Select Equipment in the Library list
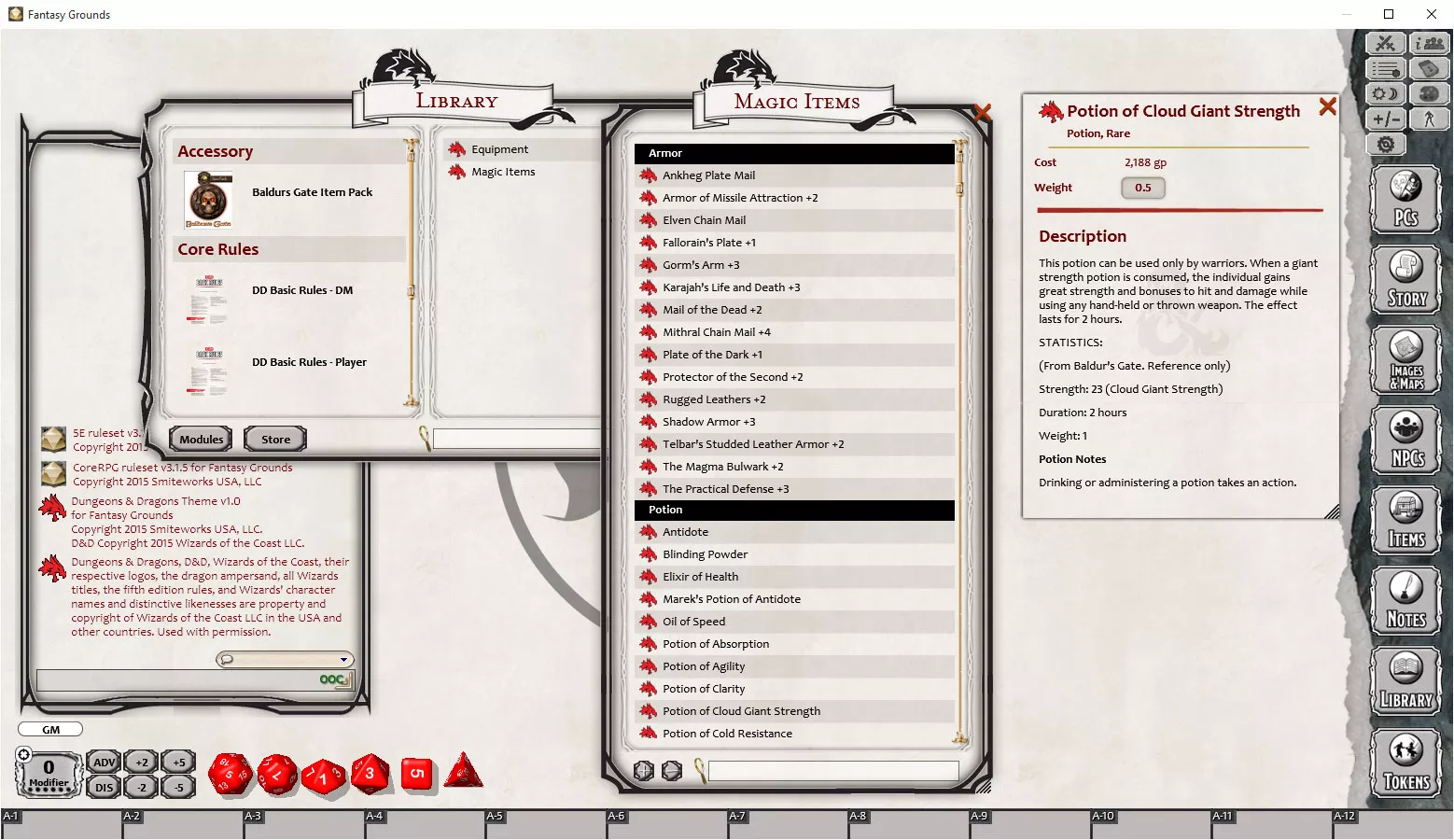This screenshot has width=1454, height=840. [499, 149]
